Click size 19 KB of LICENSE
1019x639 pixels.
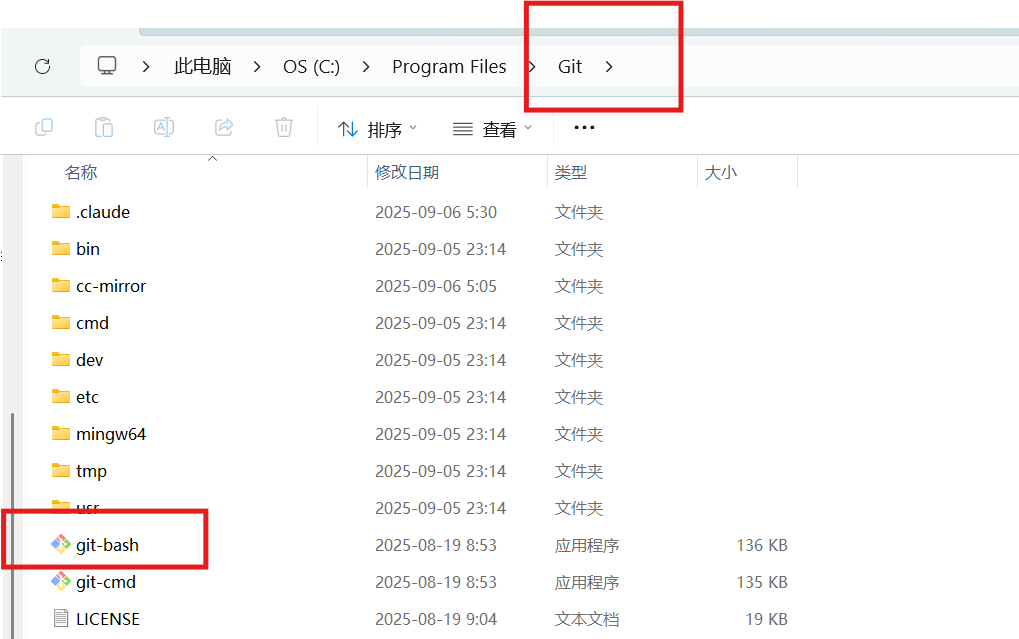coord(766,619)
